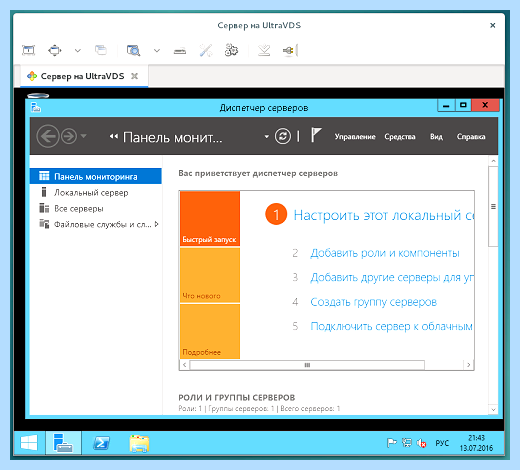Open the 'Управление' menu
Screen dimensions: 520x470
355,137
